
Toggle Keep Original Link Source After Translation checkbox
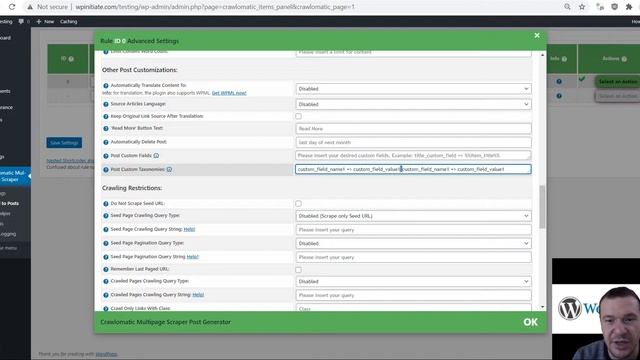pyautogui.click(x=298, y=116)
